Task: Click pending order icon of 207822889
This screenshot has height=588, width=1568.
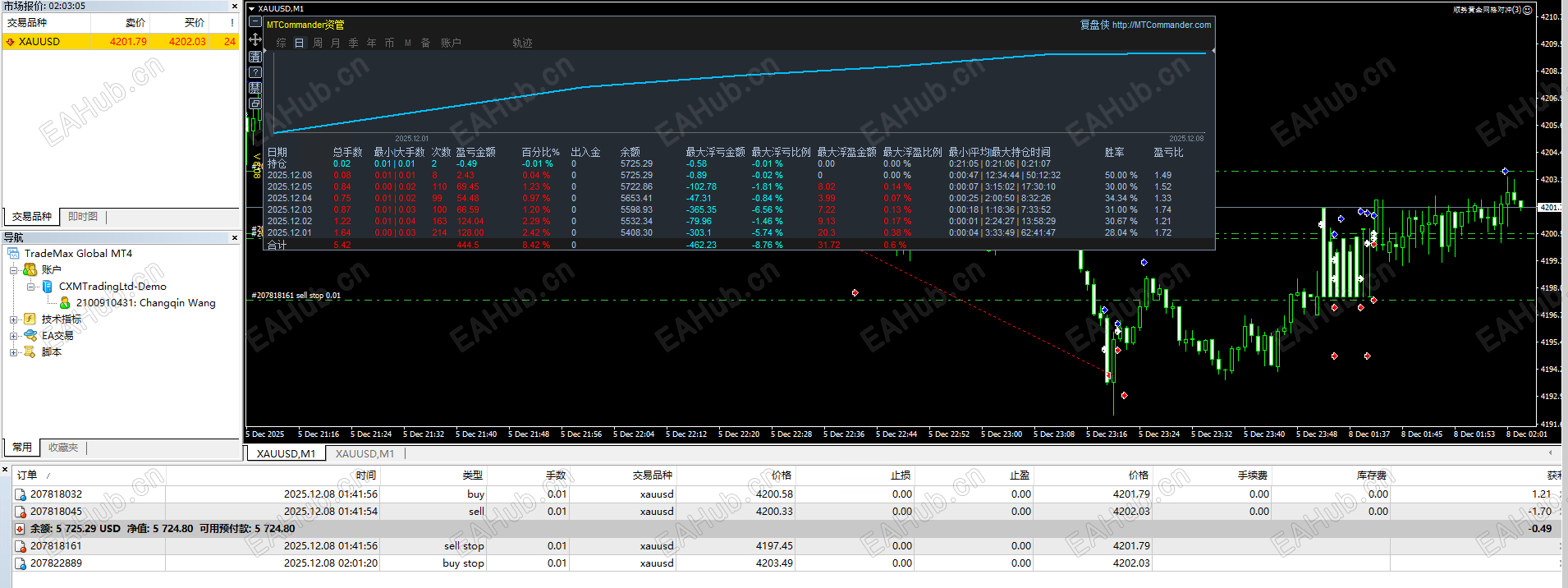Action: pos(21,563)
